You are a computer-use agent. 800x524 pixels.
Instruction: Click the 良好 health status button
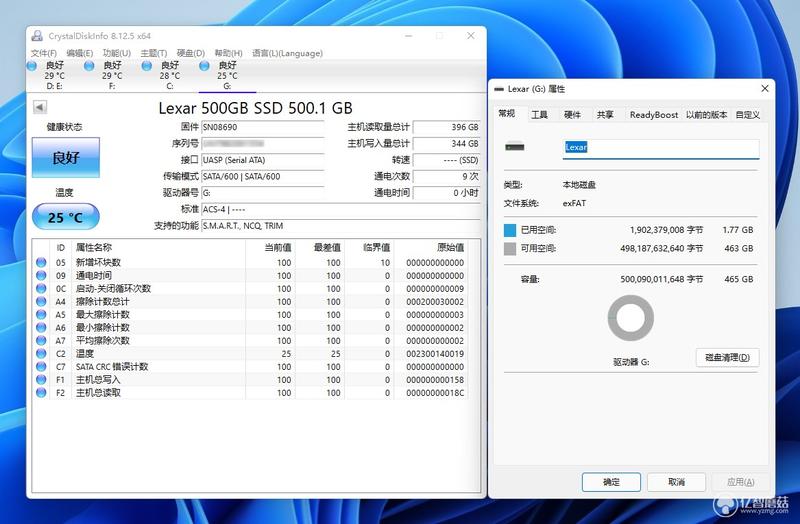pyautogui.click(x=66, y=158)
